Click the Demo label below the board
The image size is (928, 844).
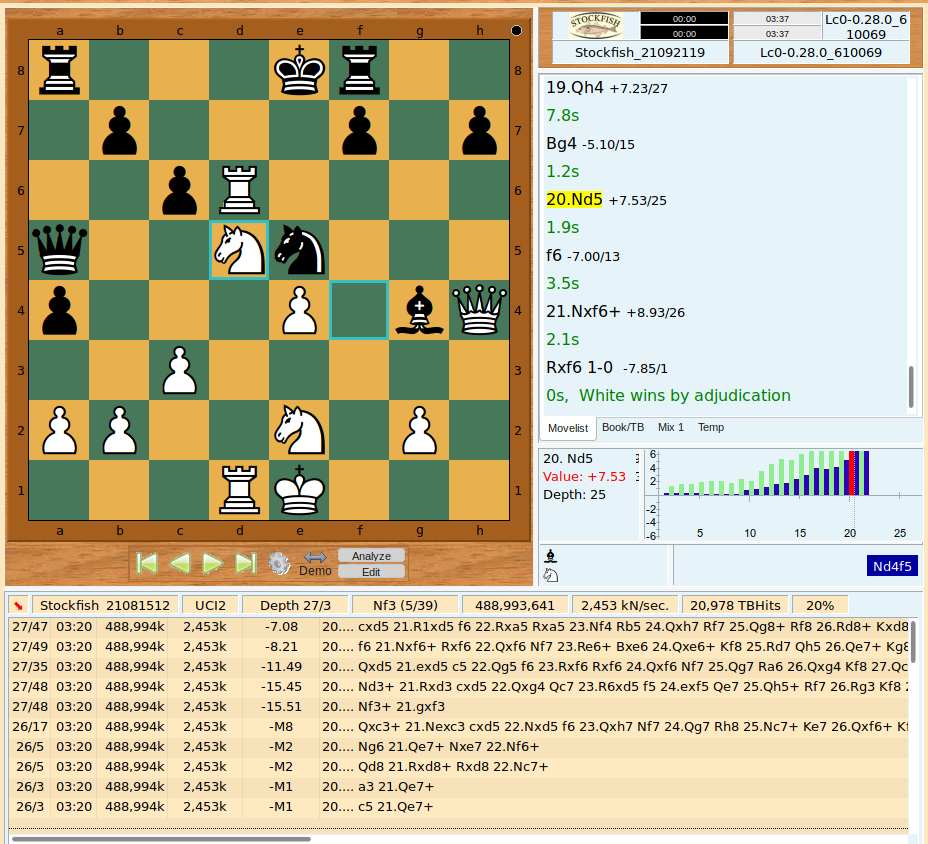tap(315, 571)
